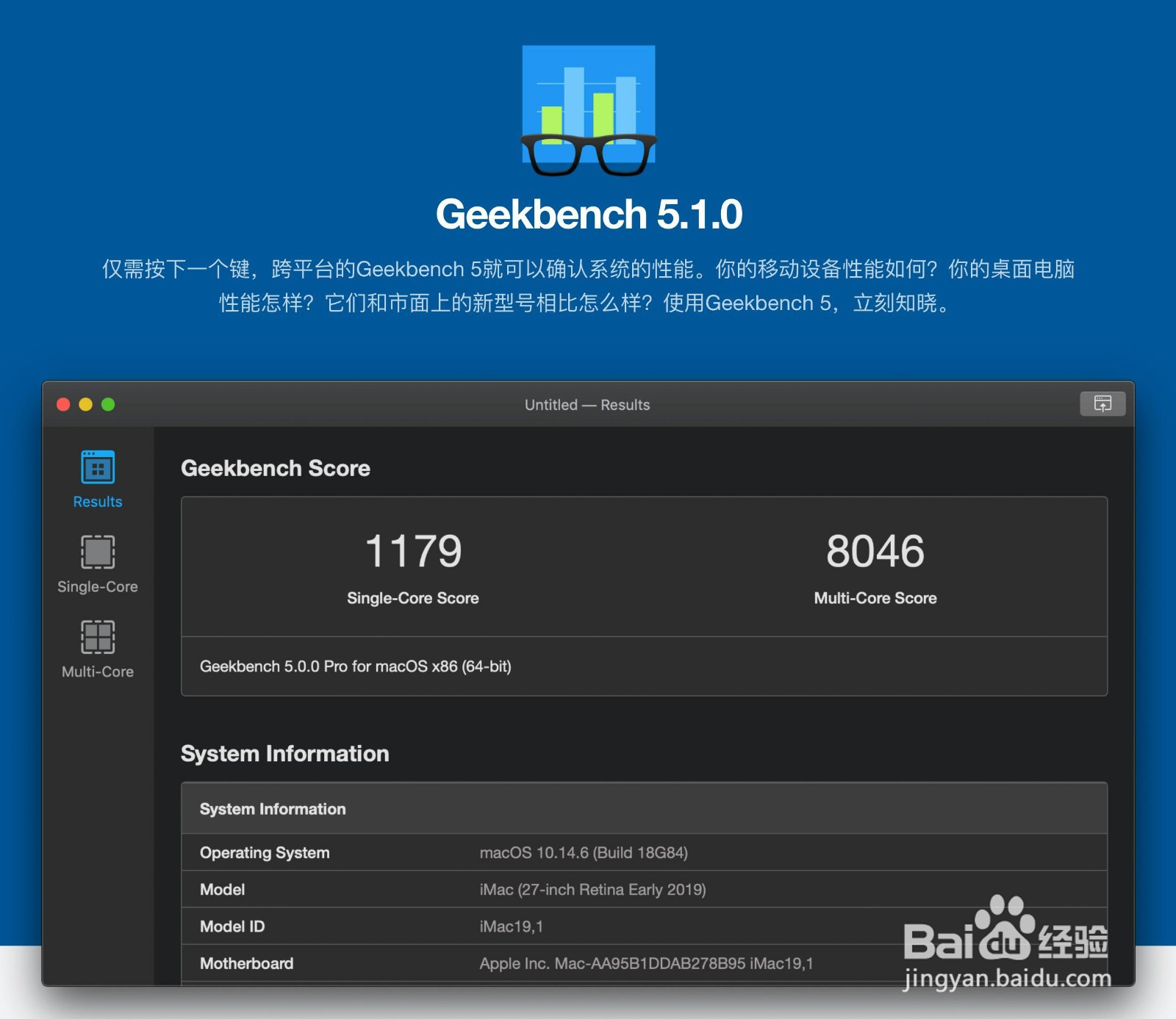1176x1019 pixels.
Task: Click the Geekbench 5.1.0 title text
Action: pyautogui.click(x=587, y=214)
